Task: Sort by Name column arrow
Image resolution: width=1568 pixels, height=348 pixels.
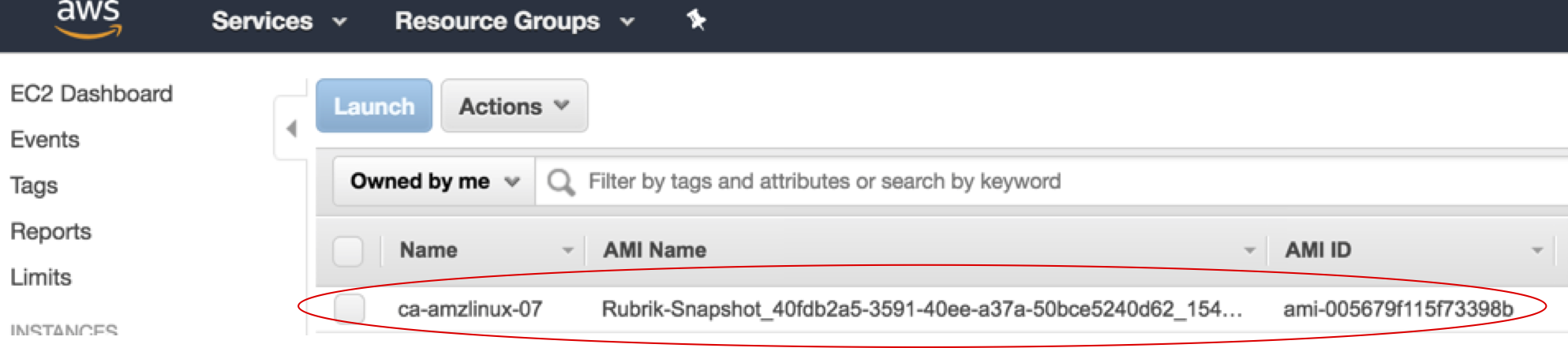Action: [567, 250]
